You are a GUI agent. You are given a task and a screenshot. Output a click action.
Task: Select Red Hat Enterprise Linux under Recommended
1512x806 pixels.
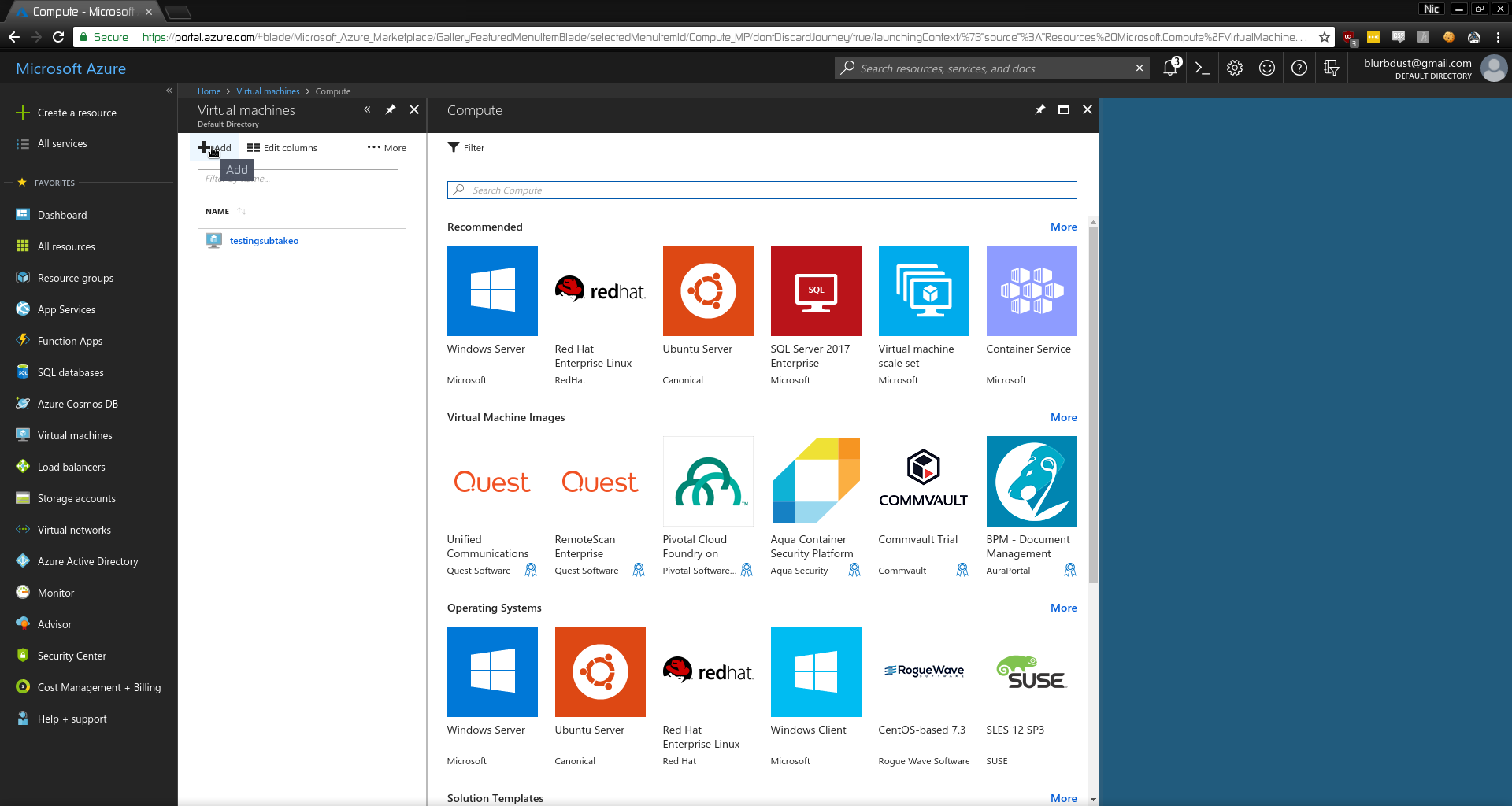600,316
